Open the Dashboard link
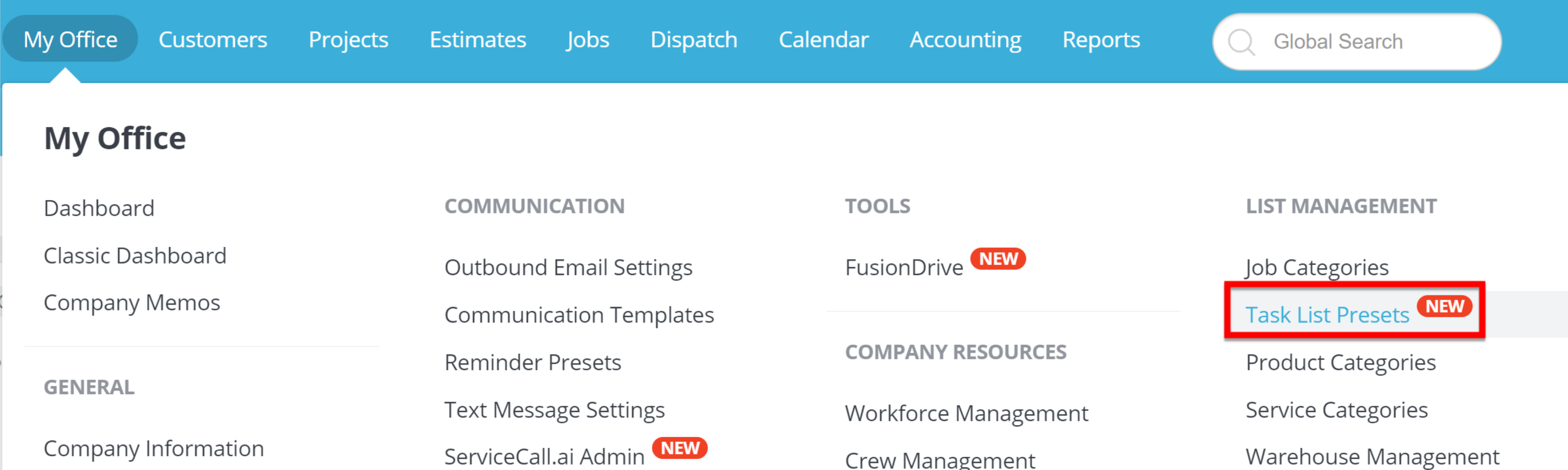Screen dimensions: 1568x470 pyautogui.click(x=99, y=208)
